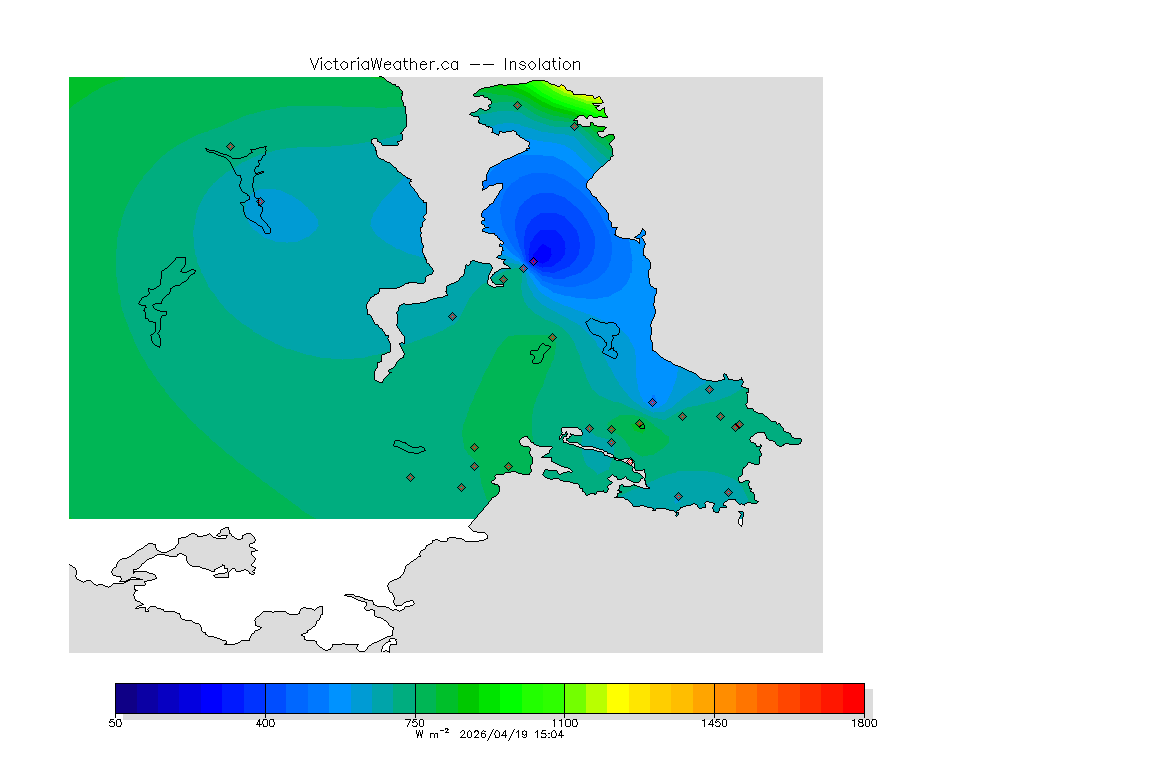Click the 750 label under the color scale
The width and height of the screenshot is (1152, 768).
click(x=414, y=723)
